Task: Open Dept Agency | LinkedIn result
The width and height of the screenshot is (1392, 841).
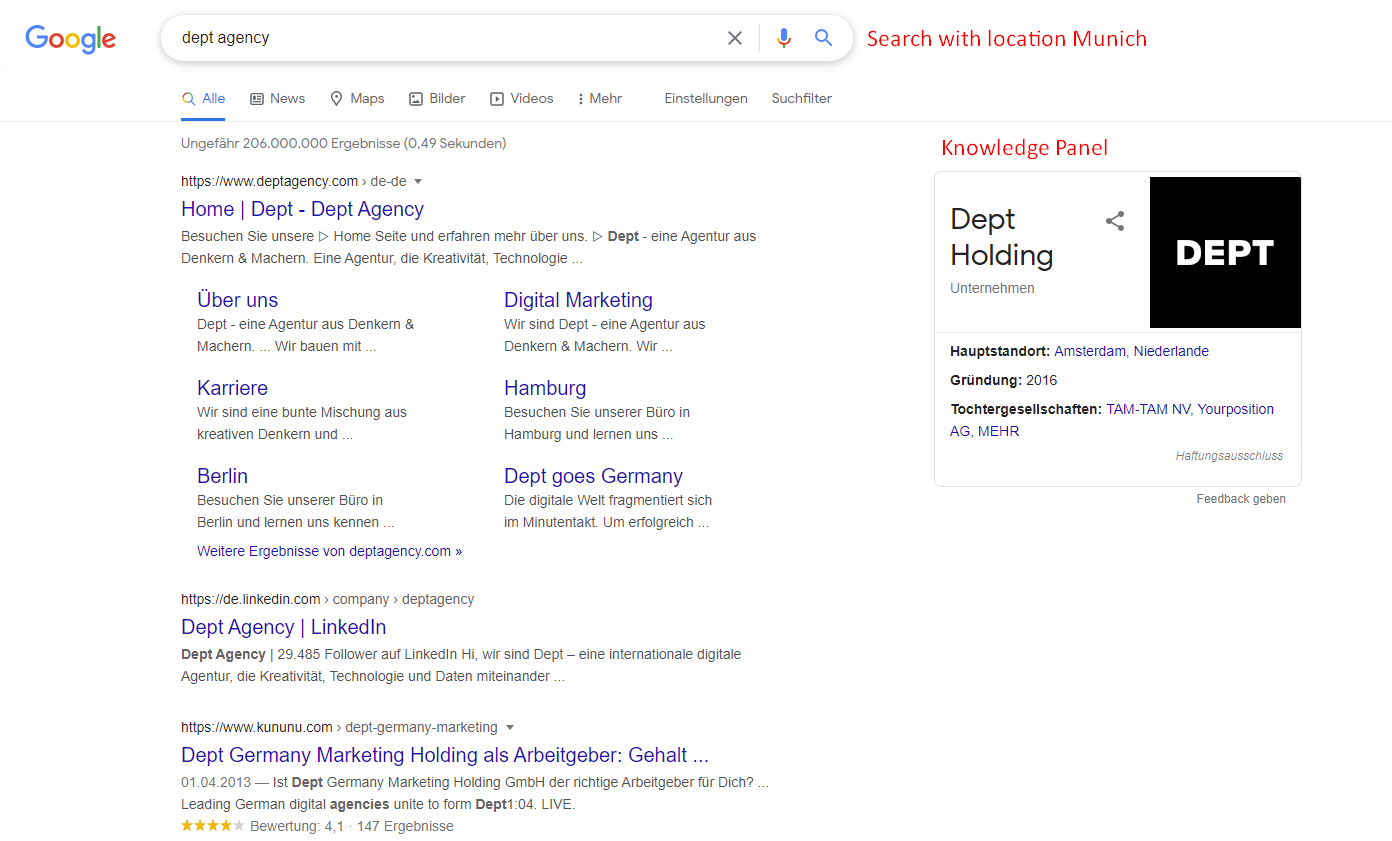Action: tap(283, 627)
